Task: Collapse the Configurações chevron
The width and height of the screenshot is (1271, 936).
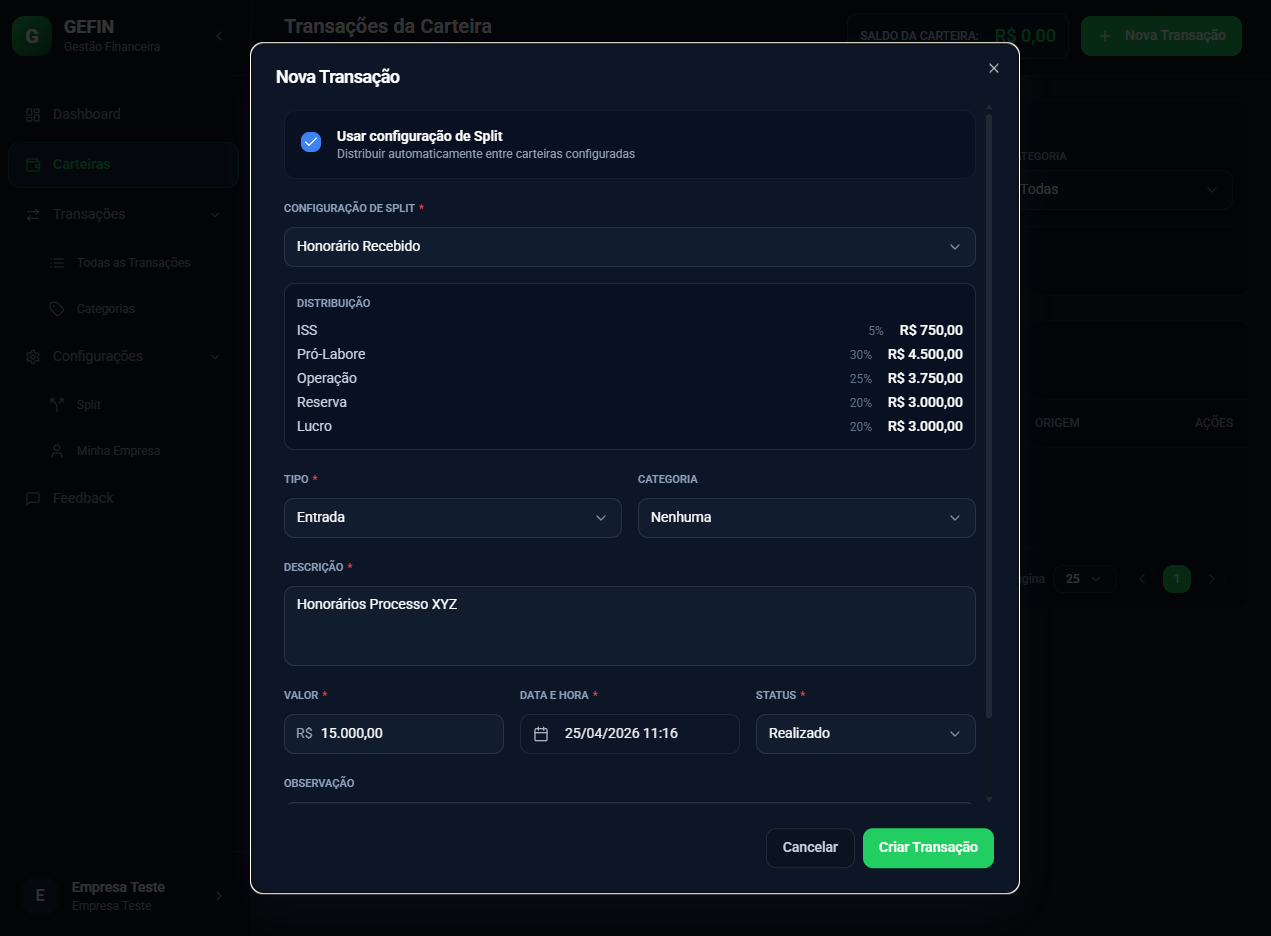Action: click(215, 357)
